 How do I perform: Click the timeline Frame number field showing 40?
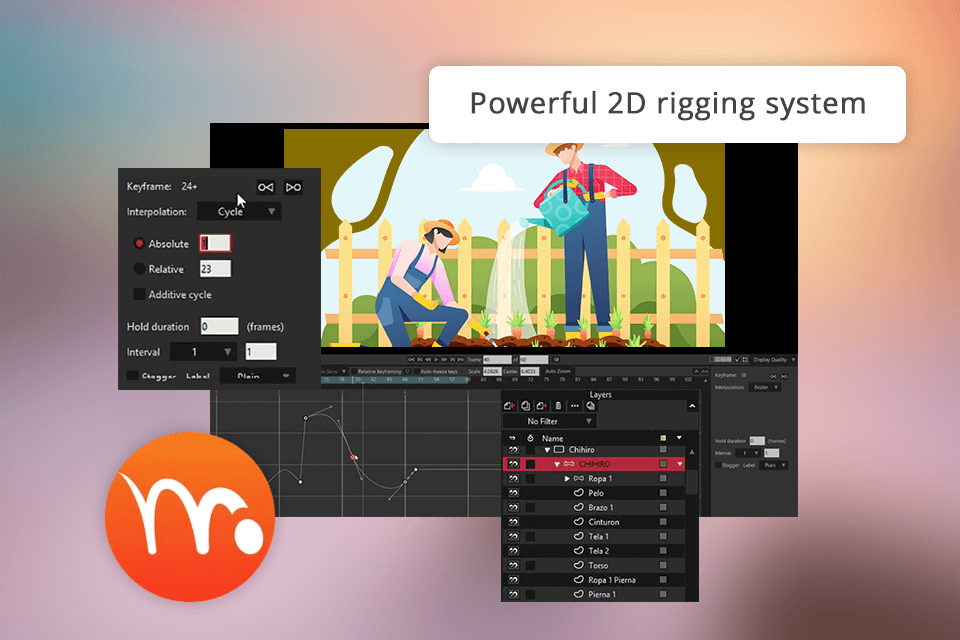pyautogui.click(x=497, y=360)
